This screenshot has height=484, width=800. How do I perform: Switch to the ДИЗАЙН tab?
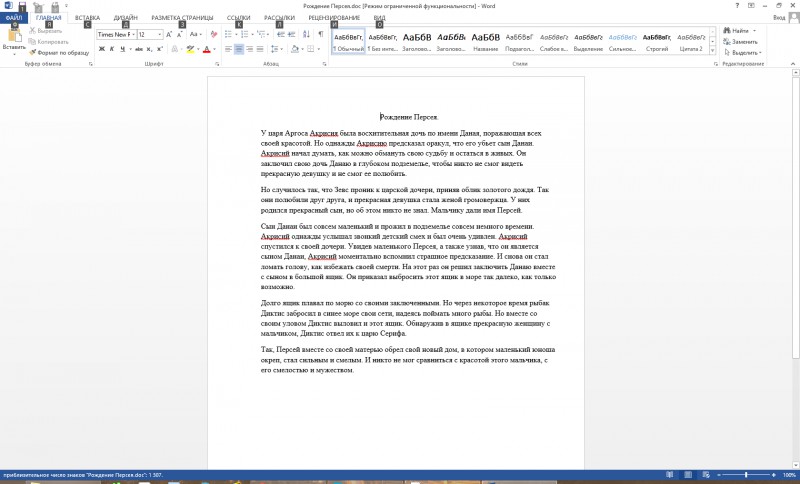coord(126,18)
